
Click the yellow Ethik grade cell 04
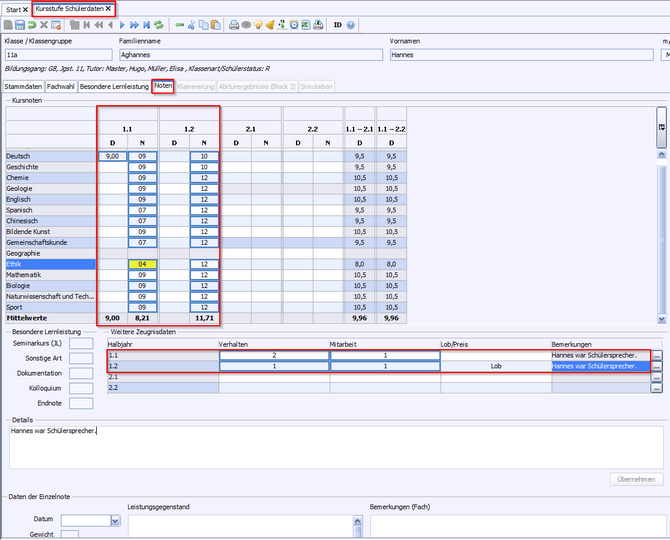click(142, 264)
